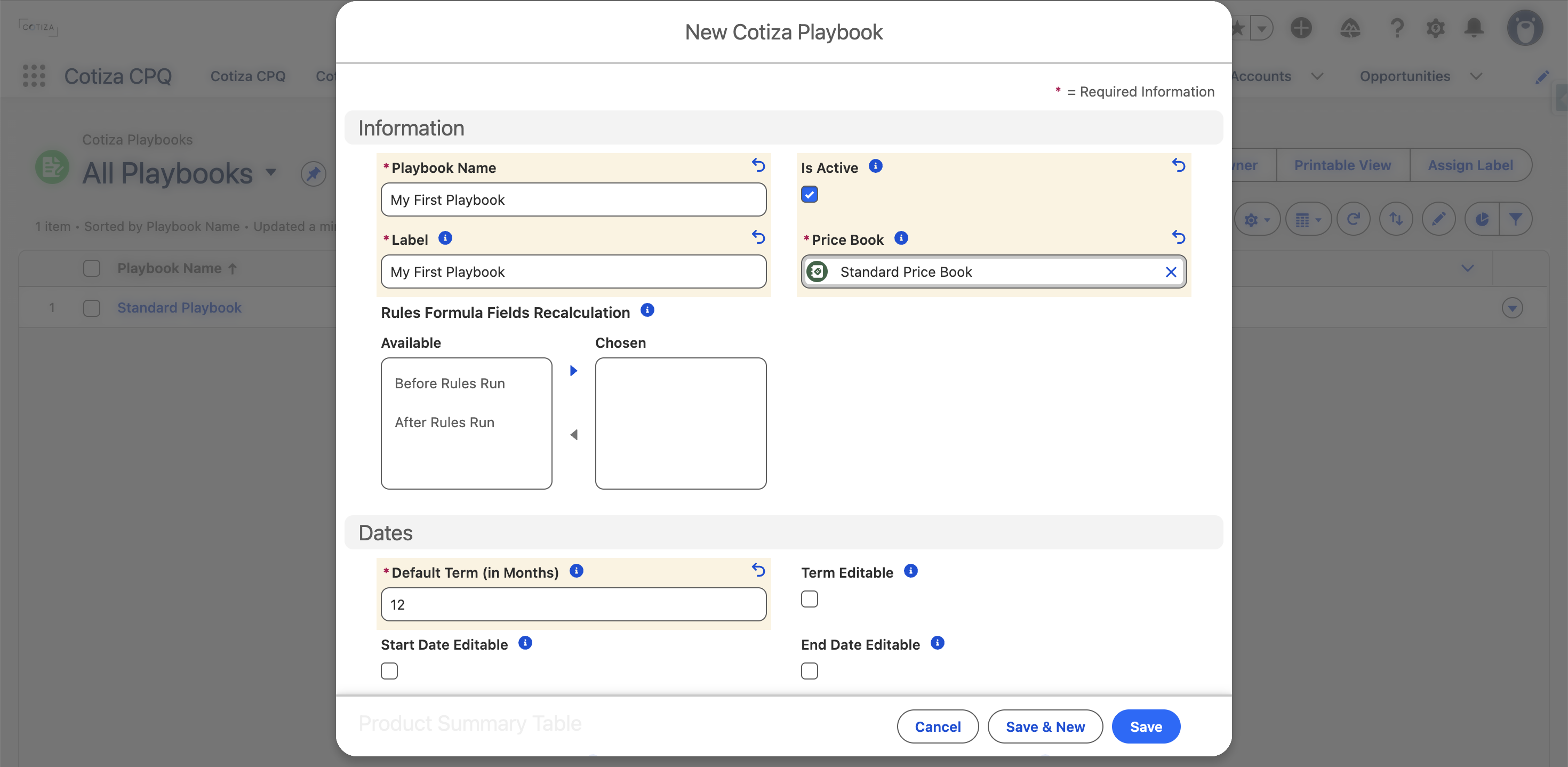Choose After Rules Run in Available list
This screenshot has width=1568, height=767.
(444, 422)
